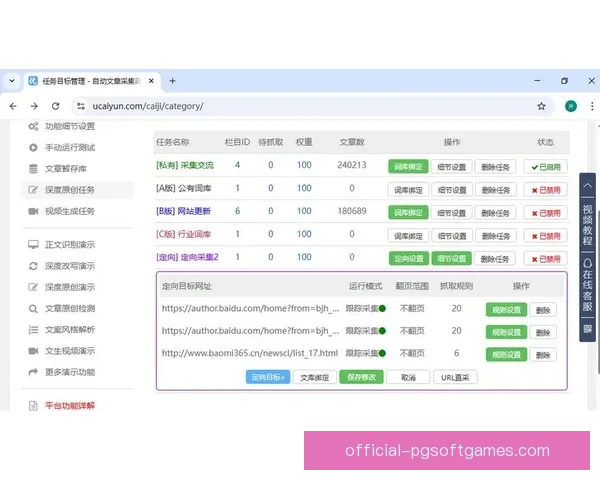Image resolution: width=600 pixels, height=480 pixels.
Task: Click 删除任务 for 采集交流 task
Action: 496,167
